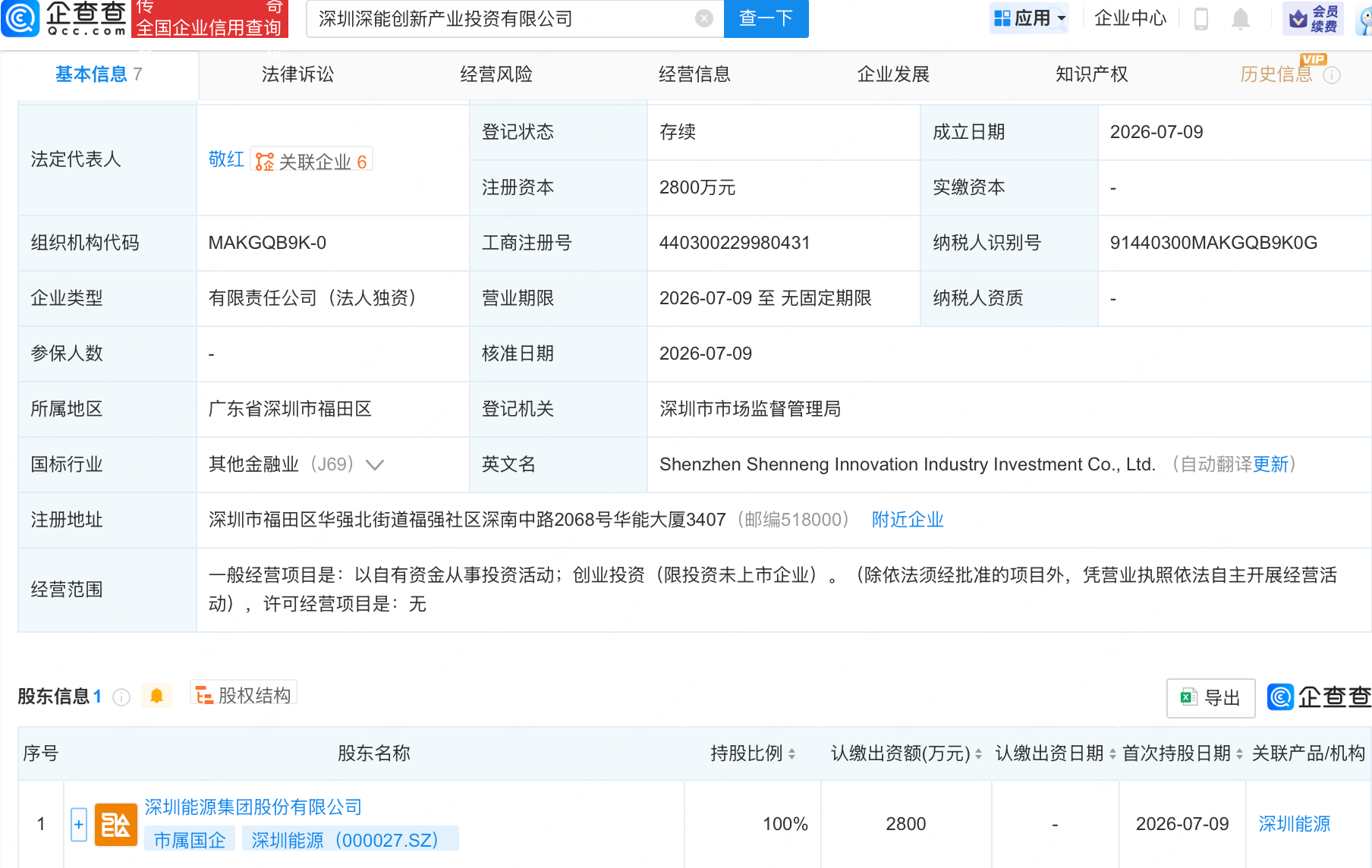Screen dimensions: 1372x868
Task: Expand the 其他金融业 (J69) industry chevron
Action: coord(375,464)
